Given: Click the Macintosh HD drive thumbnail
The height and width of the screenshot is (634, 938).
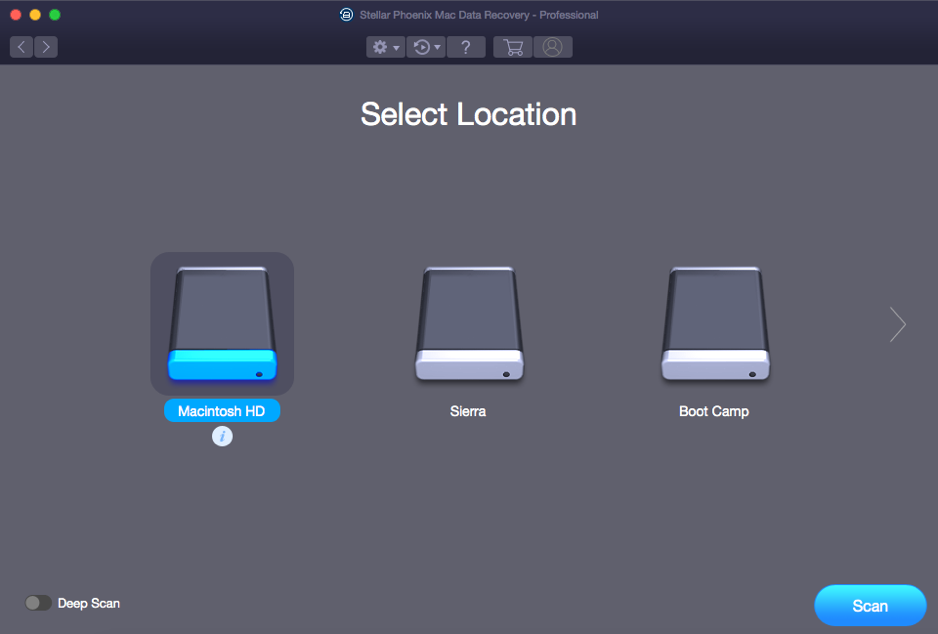Looking at the screenshot, I should [x=222, y=322].
